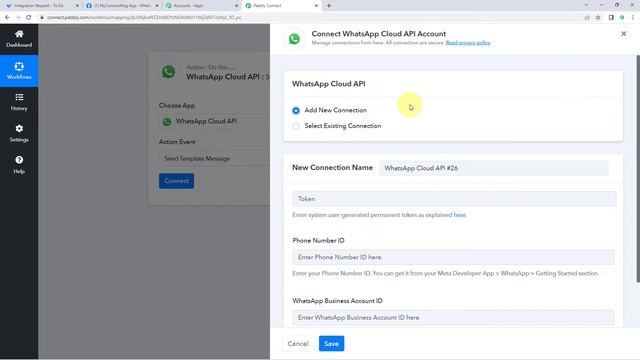Click the 'WhatsApp Business Account ID' label
This screenshot has width=640, height=360.
[337, 301]
